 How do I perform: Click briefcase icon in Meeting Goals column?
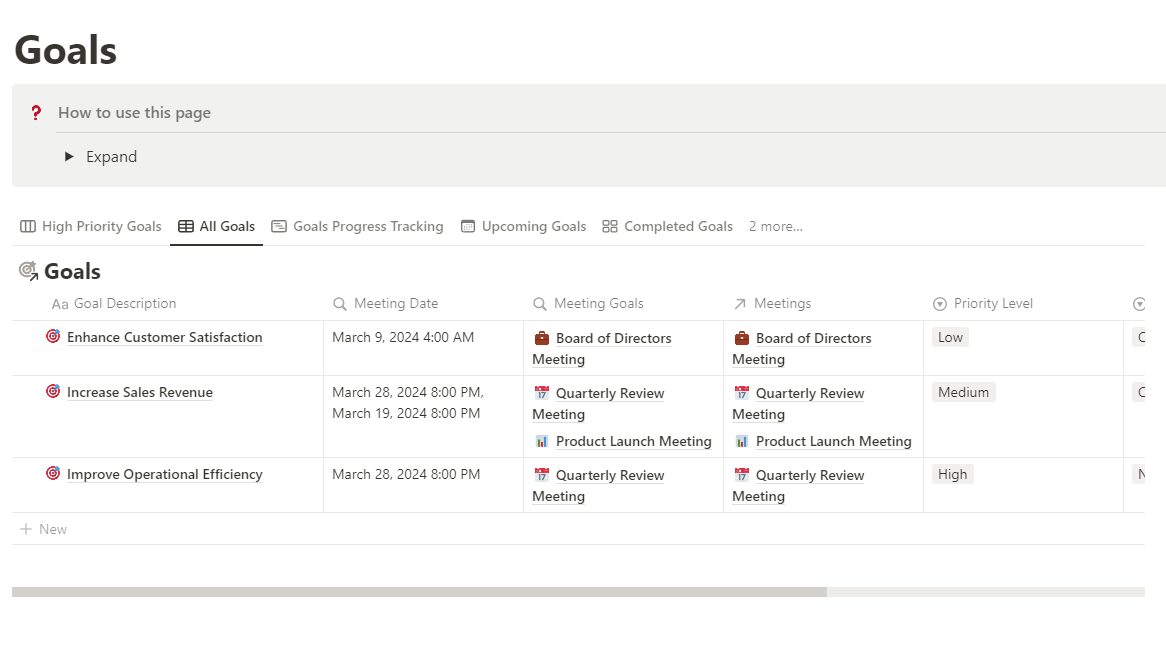(542, 338)
